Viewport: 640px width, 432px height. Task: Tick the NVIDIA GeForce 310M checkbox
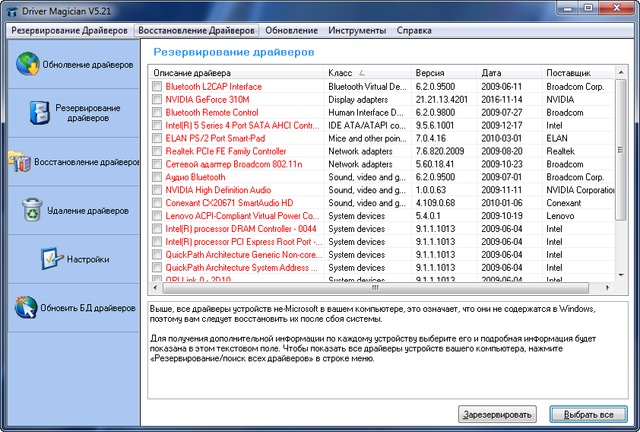tap(156, 100)
